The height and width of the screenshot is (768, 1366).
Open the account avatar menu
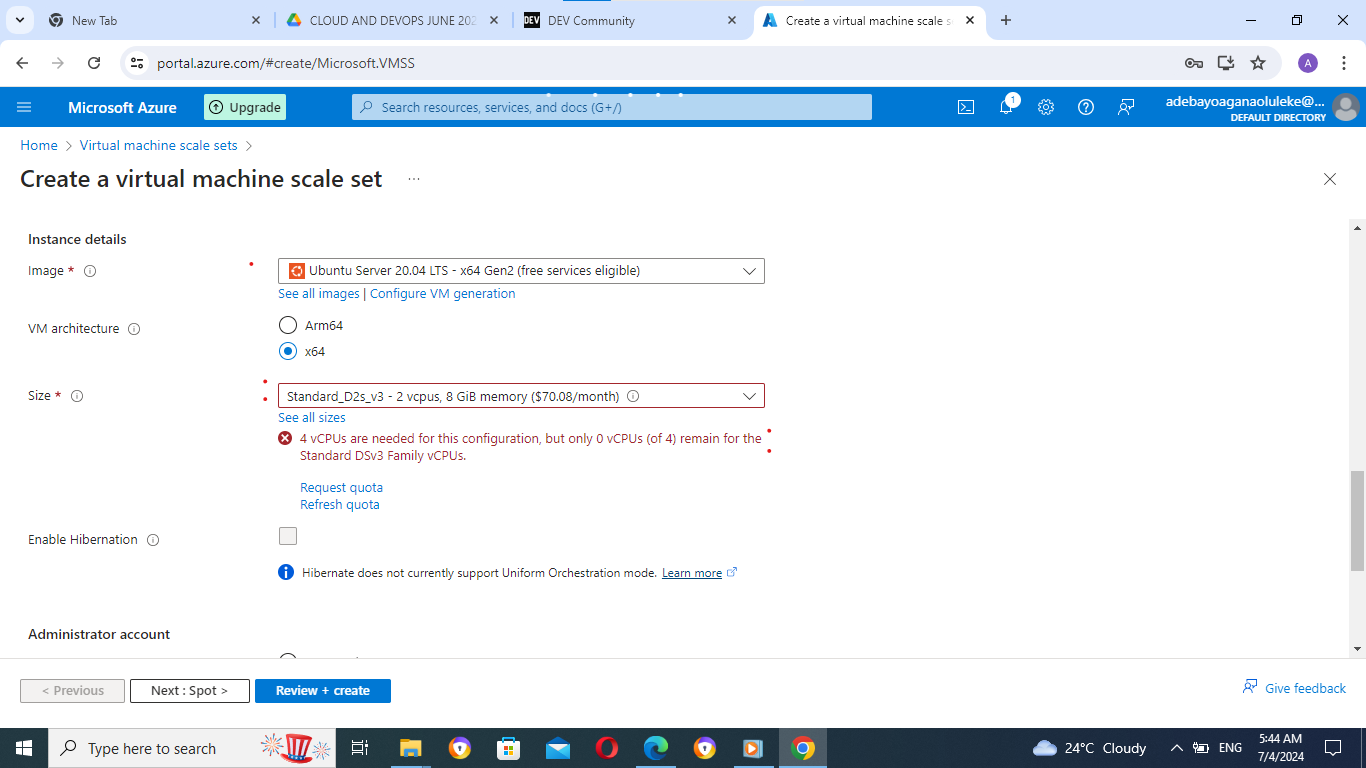pyautogui.click(x=1346, y=107)
